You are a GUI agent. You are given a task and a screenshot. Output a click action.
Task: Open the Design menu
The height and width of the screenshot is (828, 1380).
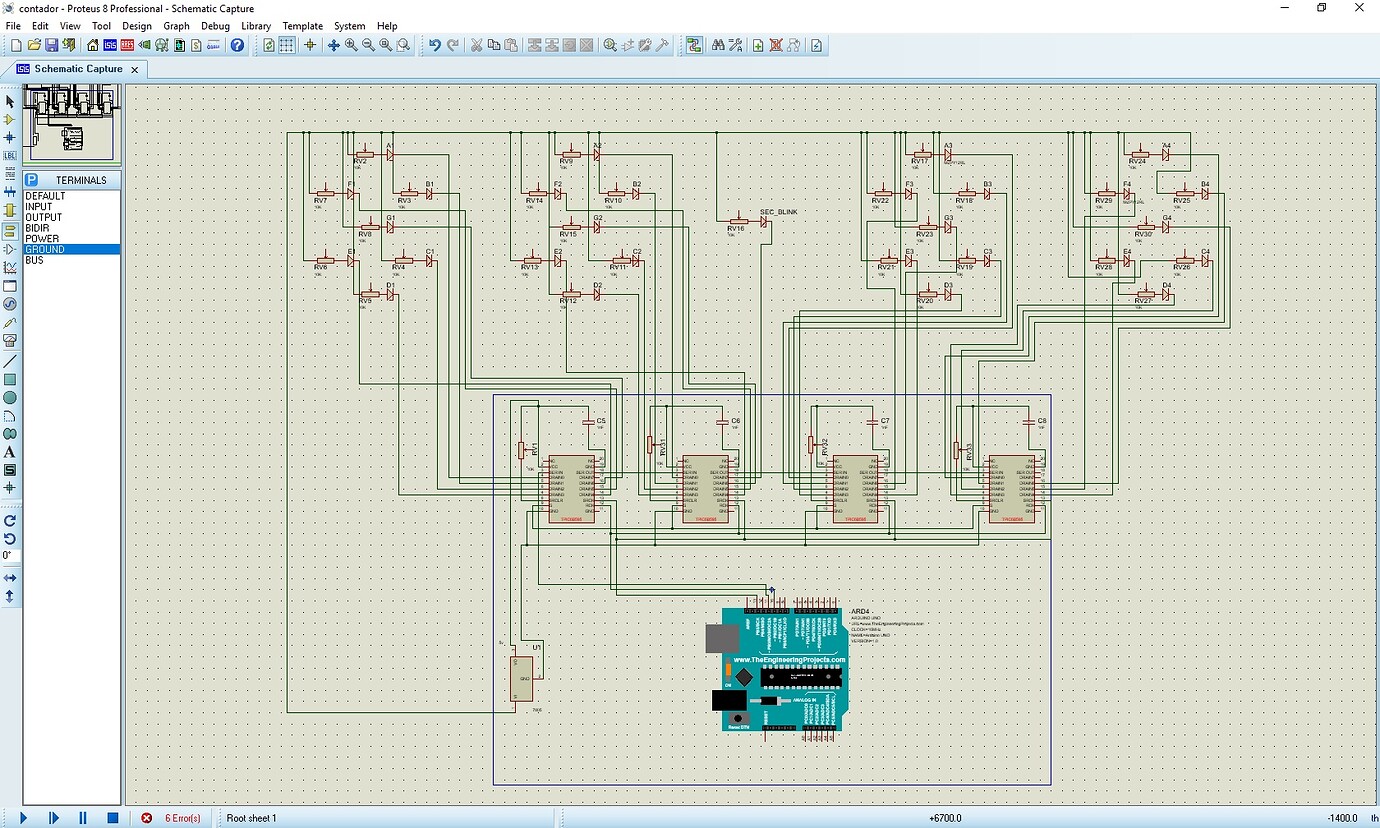pyautogui.click(x=137, y=25)
